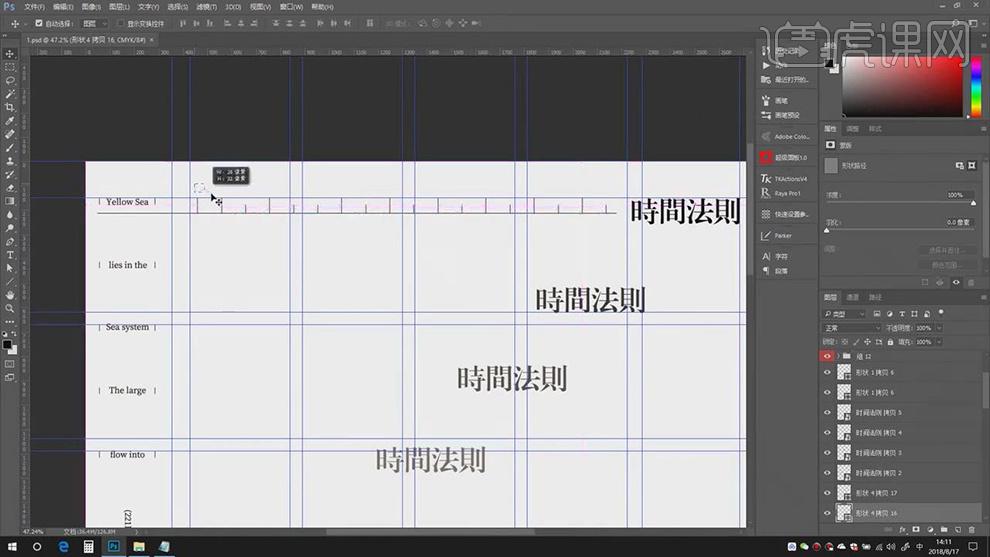The width and height of the screenshot is (990, 557).
Task: Select the Clone Stamp tool
Action: click(9, 161)
